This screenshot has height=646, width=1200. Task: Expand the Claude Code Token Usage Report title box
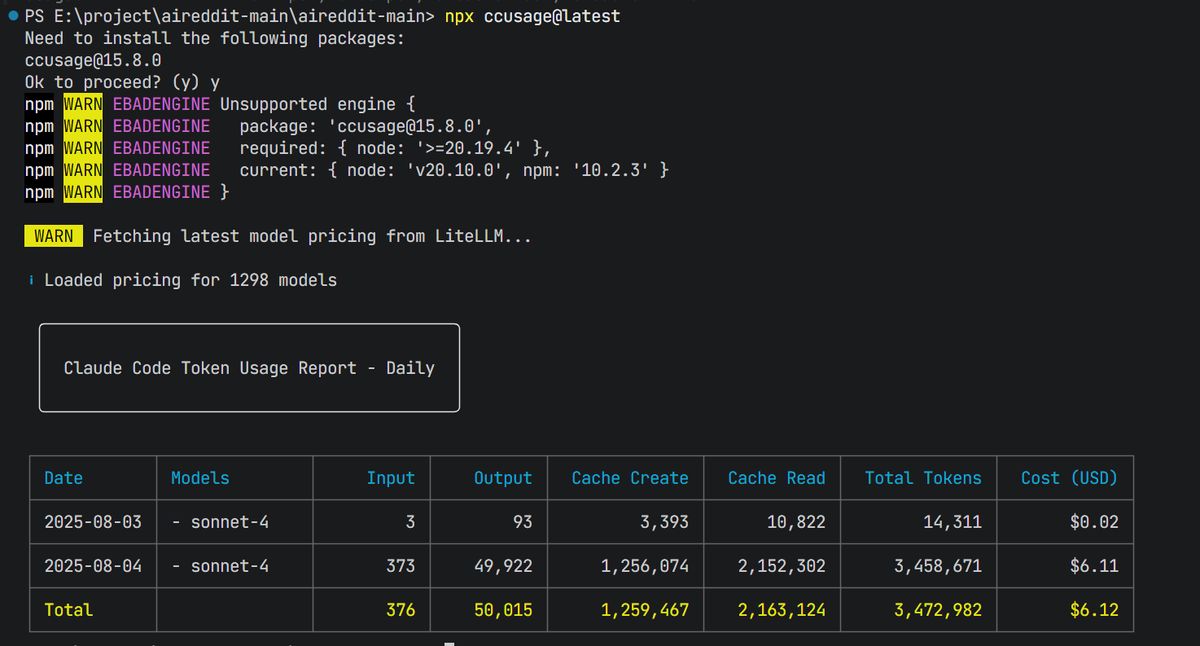click(248, 367)
